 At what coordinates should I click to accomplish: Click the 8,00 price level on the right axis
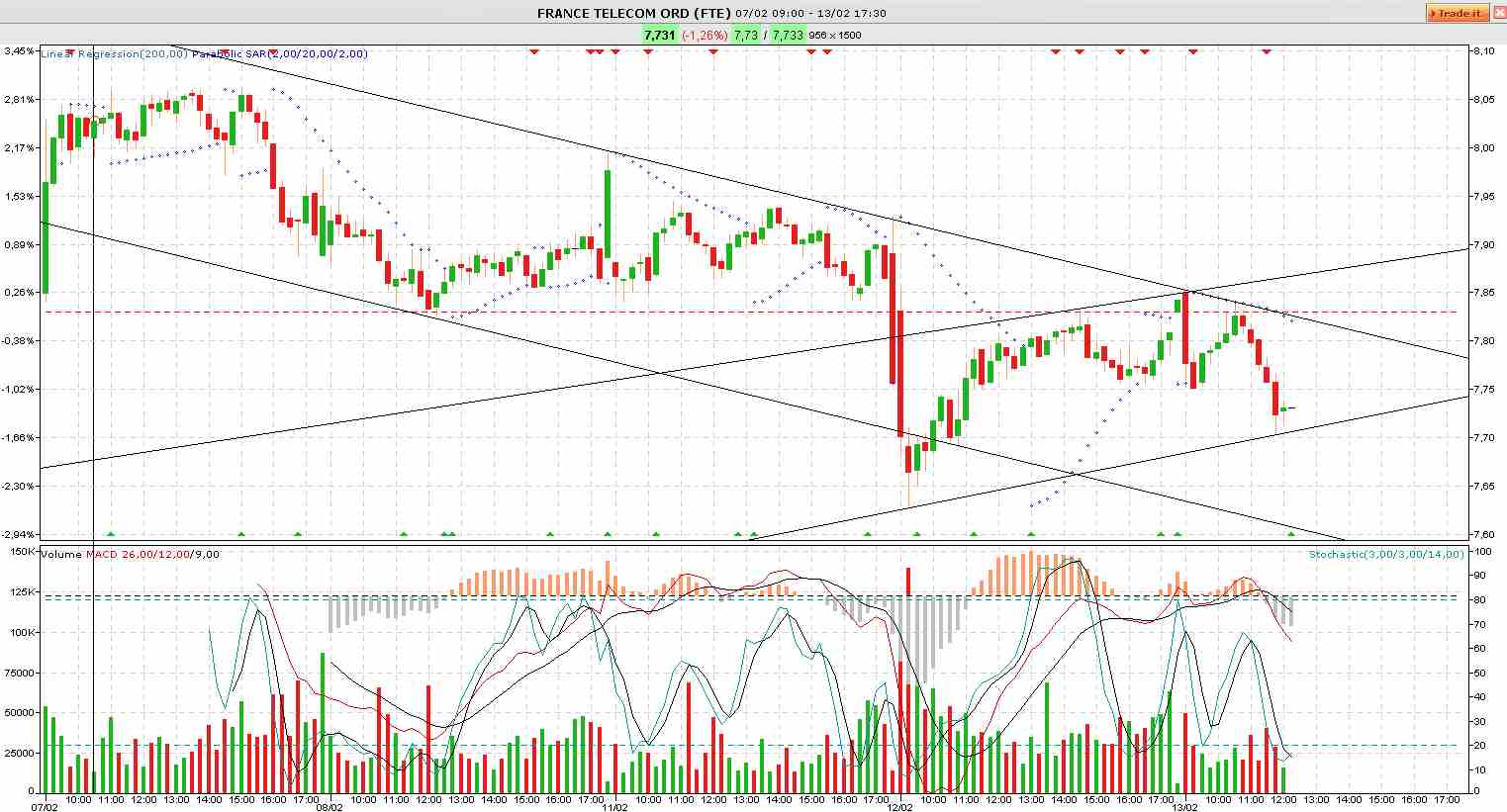1483,147
